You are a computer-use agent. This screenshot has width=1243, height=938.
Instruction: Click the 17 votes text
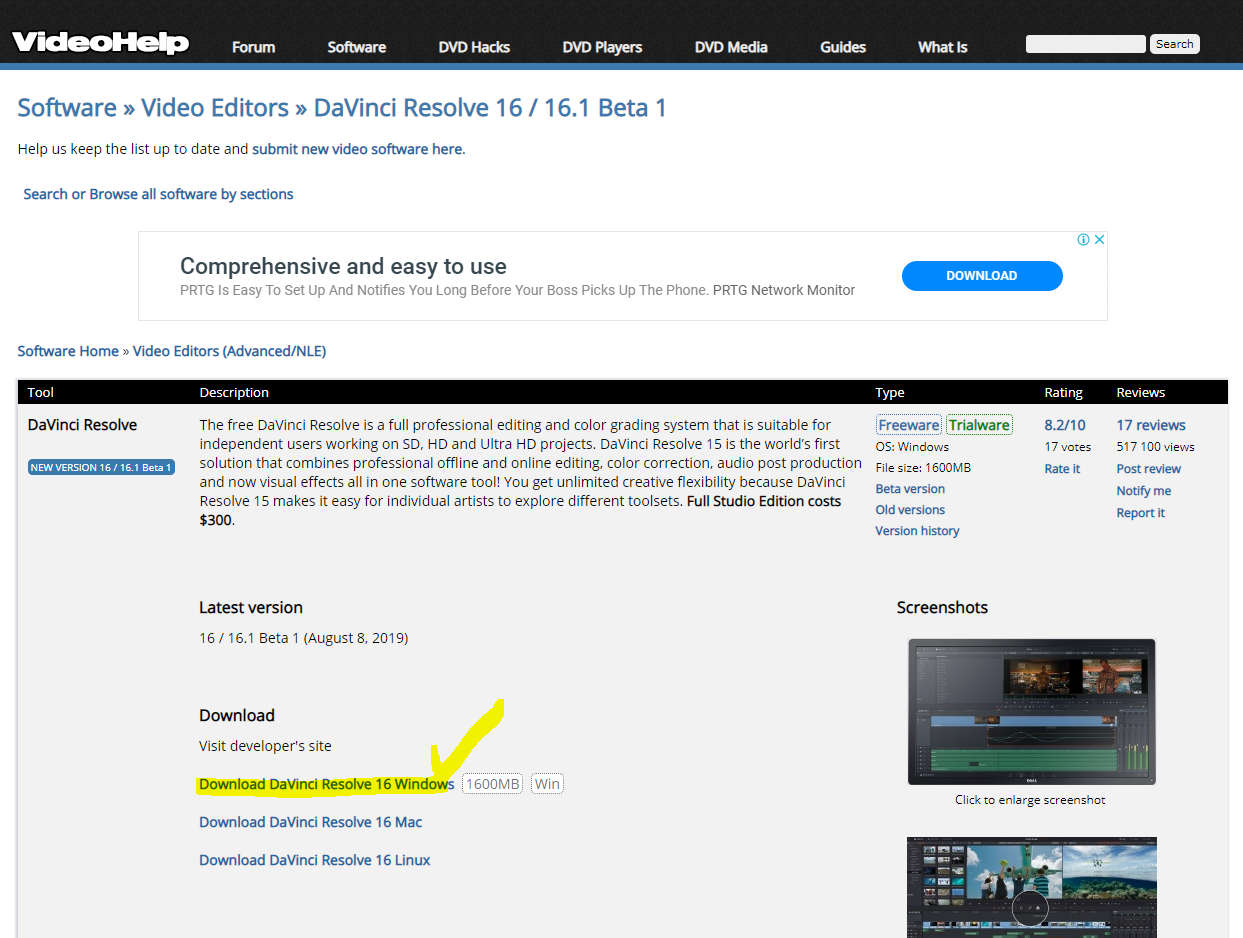point(1068,447)
